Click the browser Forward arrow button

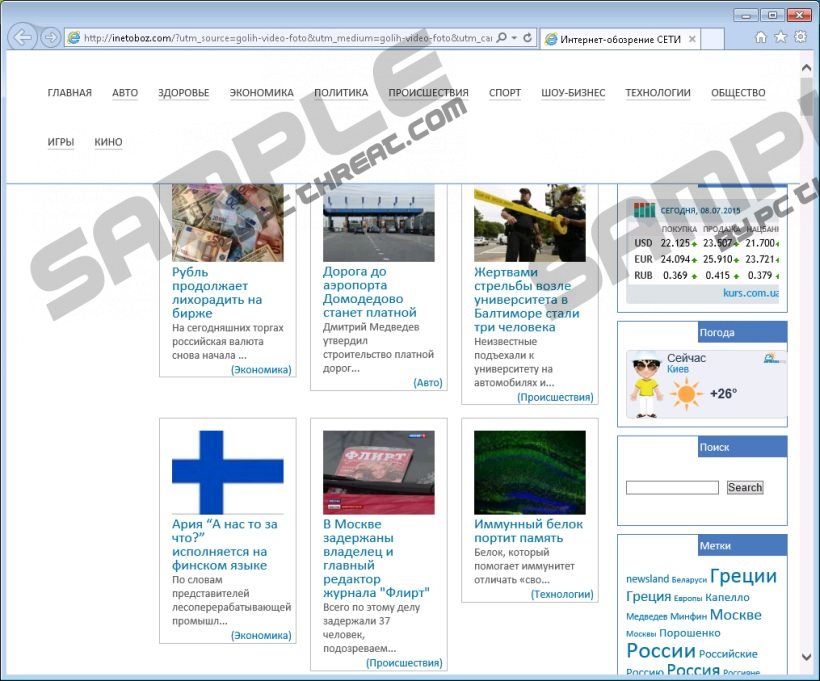(x=50, y=38)
